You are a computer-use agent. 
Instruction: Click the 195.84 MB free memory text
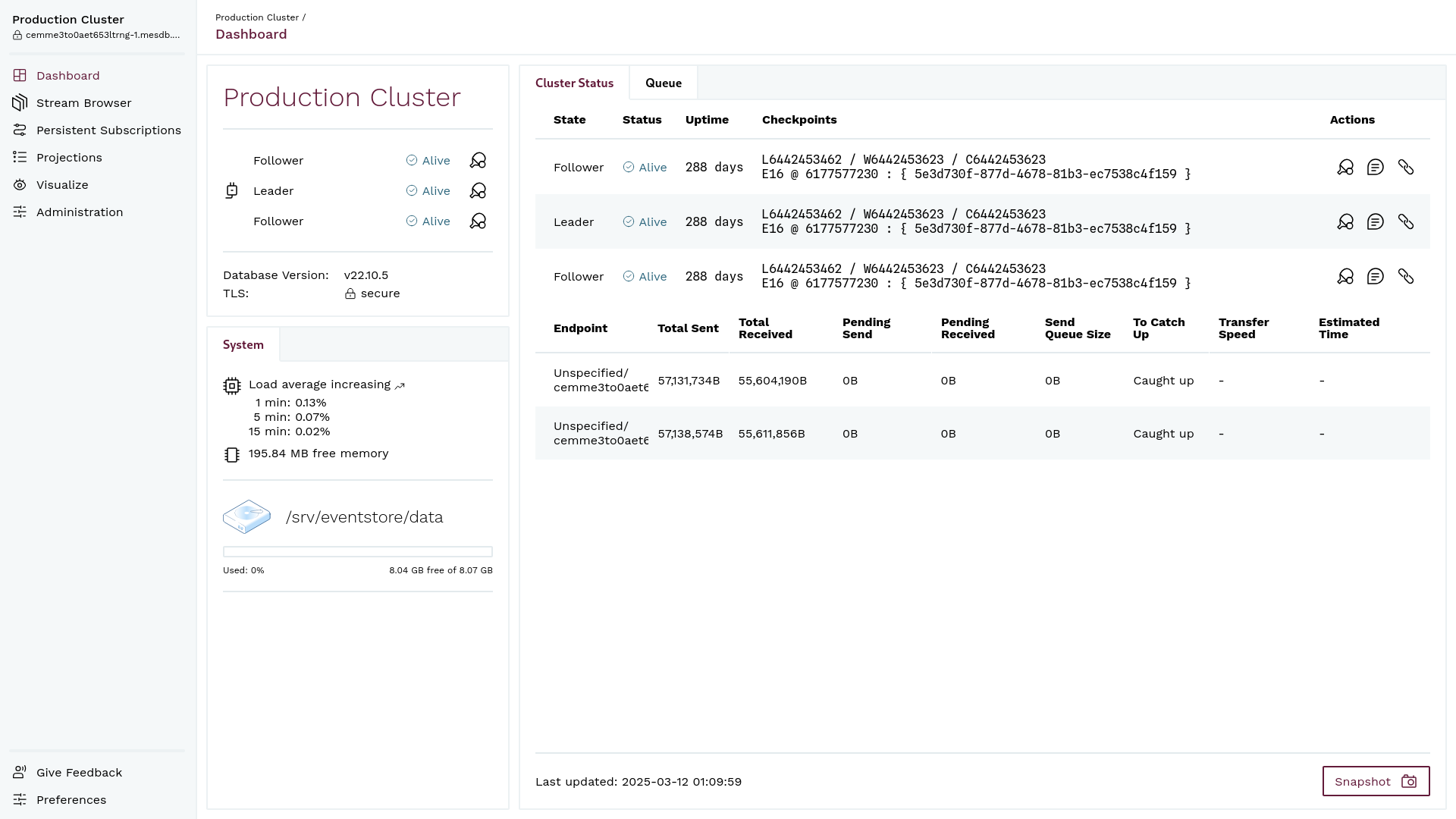click(x=318, y=453)
